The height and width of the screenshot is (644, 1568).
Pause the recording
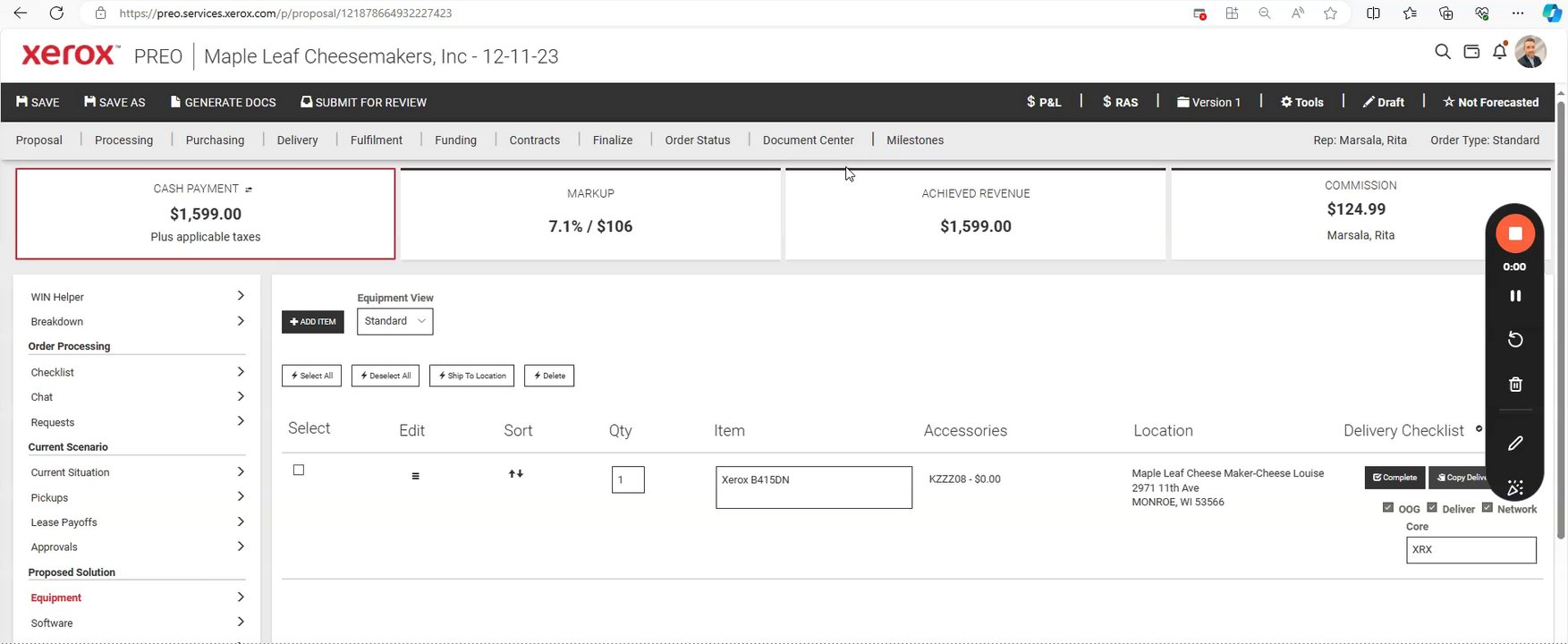point(1515,296)
